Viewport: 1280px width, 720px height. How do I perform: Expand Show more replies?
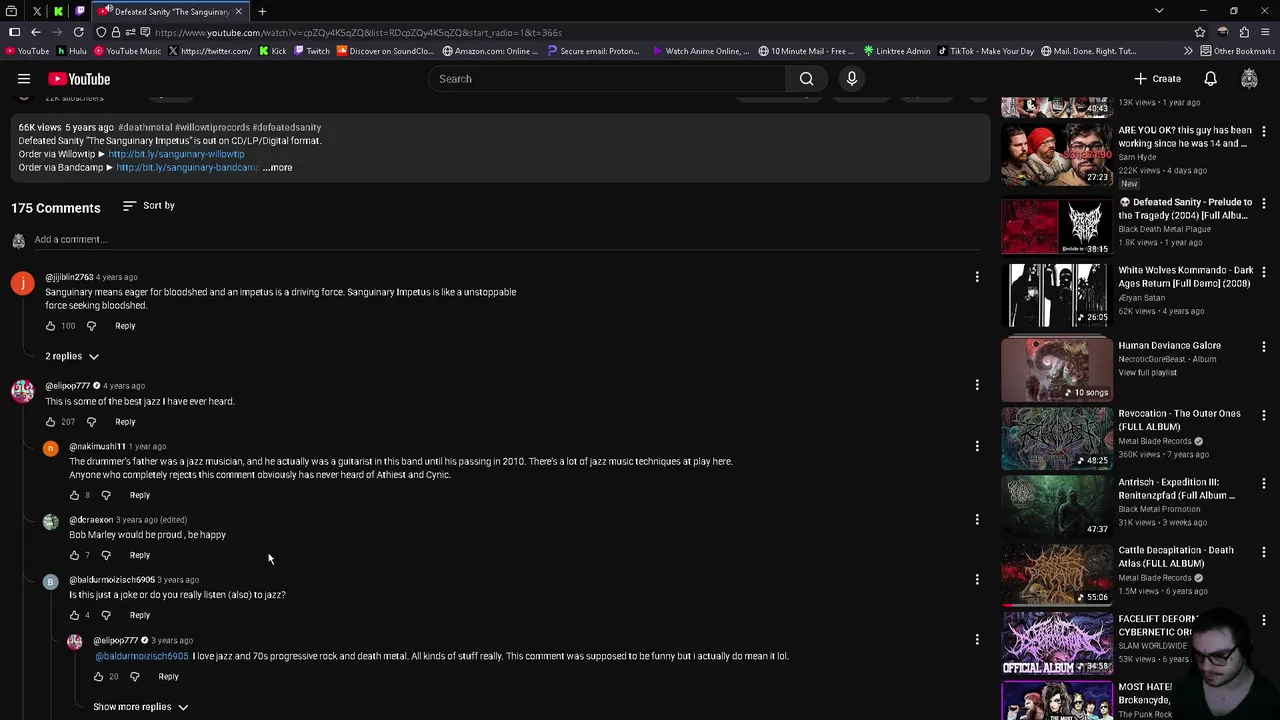tap(140, 707)
